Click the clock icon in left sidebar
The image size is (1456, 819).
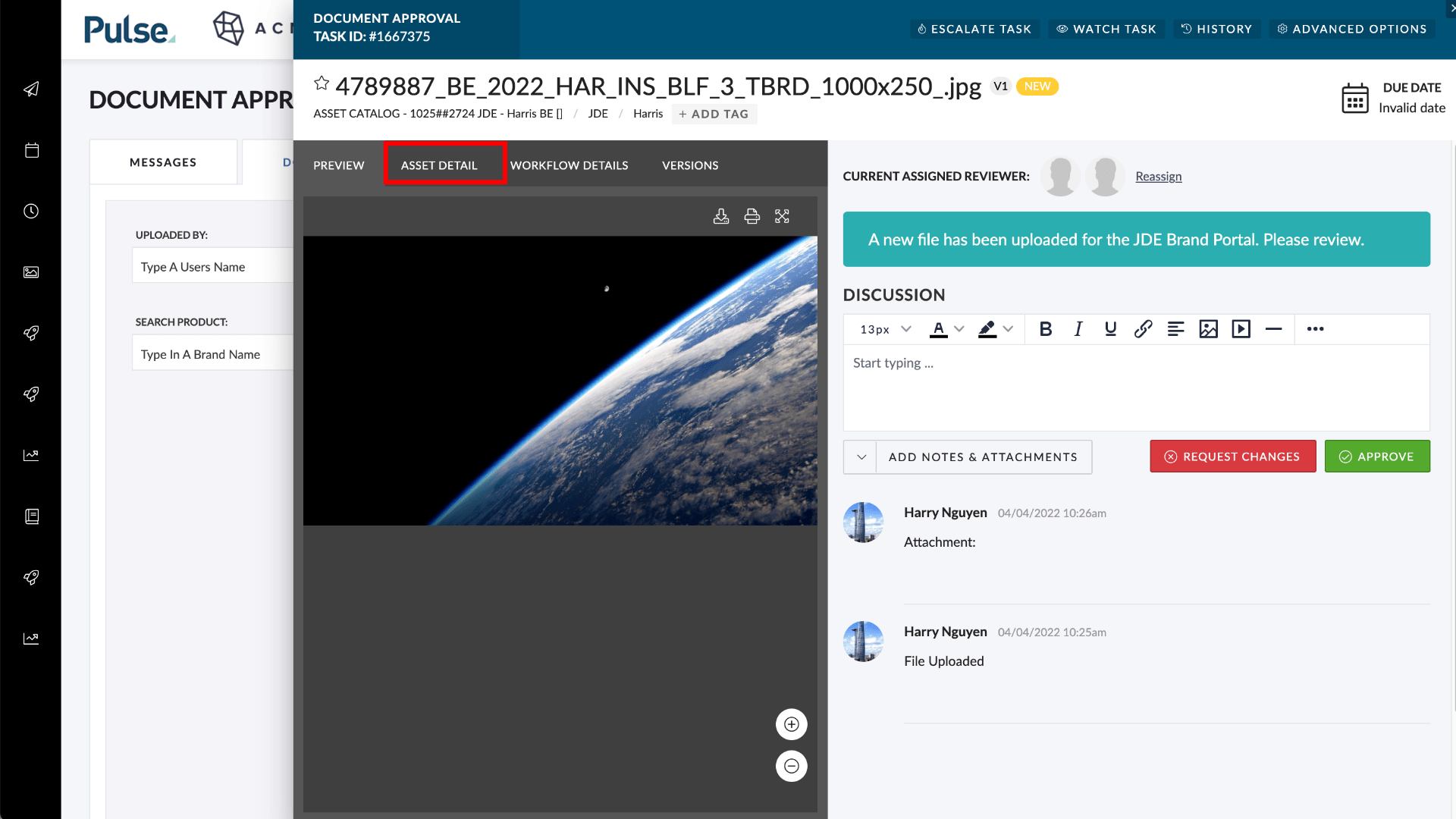click(x=31, y=211)
